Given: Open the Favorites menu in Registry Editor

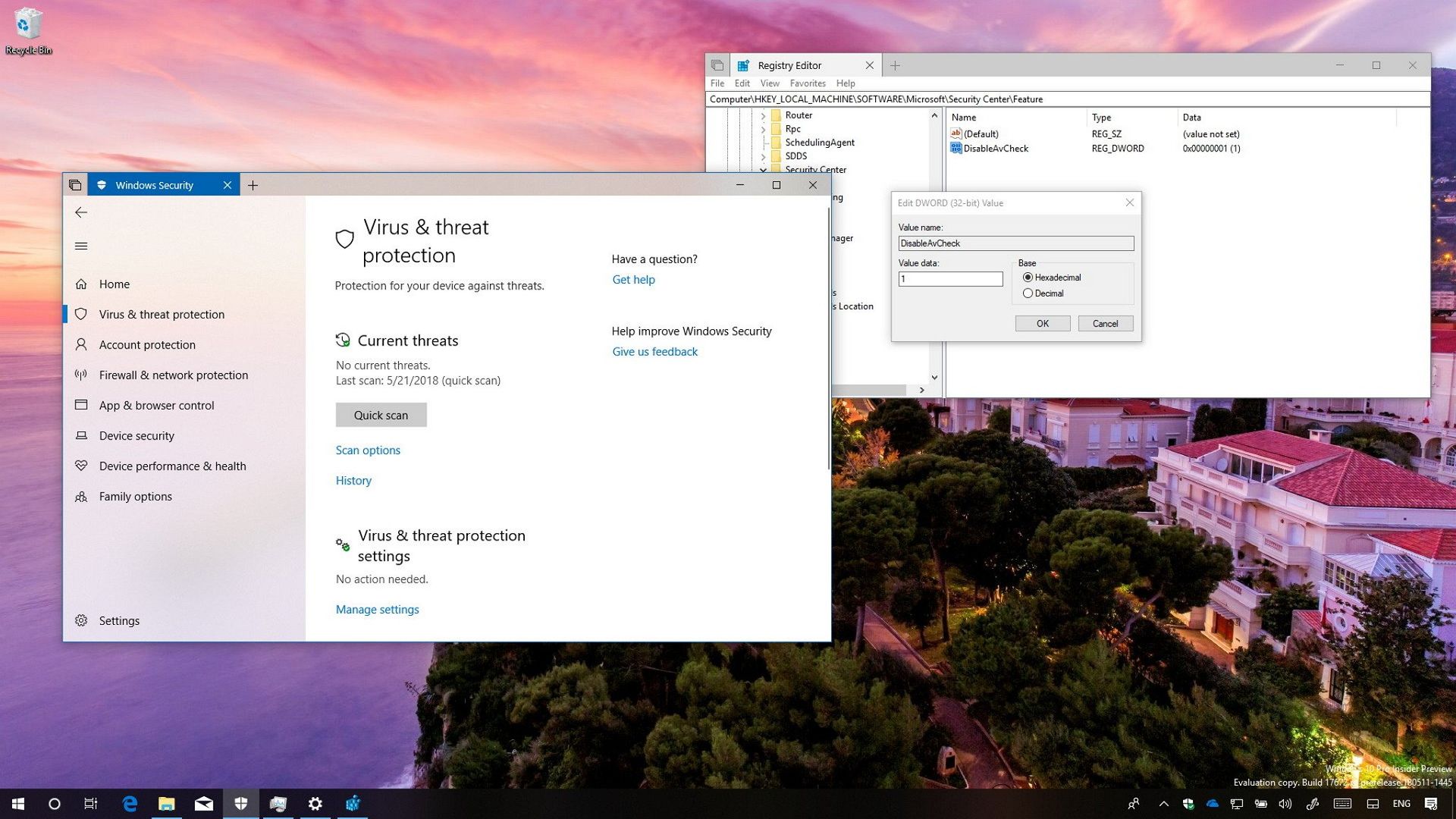Looking at the screenshot, I should pyautogui.click(x=808, y=83).
